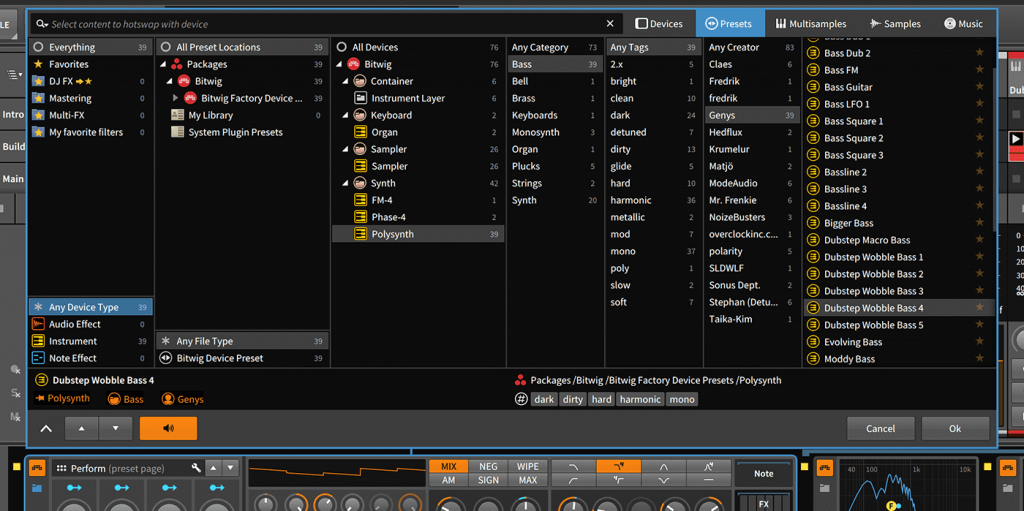
Task: Click the Packages red dots icon in path bar
Action: (x=520, y=380)
